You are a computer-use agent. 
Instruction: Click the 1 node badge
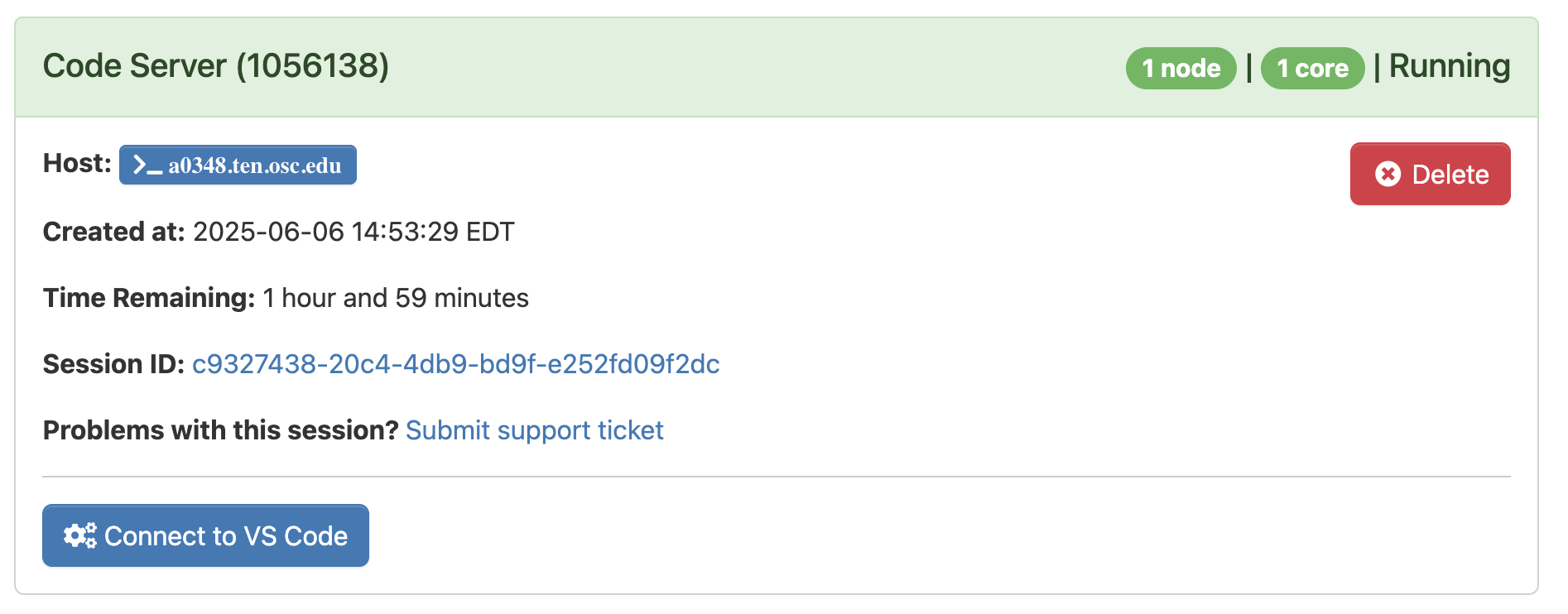click(x=1181, y=68)
